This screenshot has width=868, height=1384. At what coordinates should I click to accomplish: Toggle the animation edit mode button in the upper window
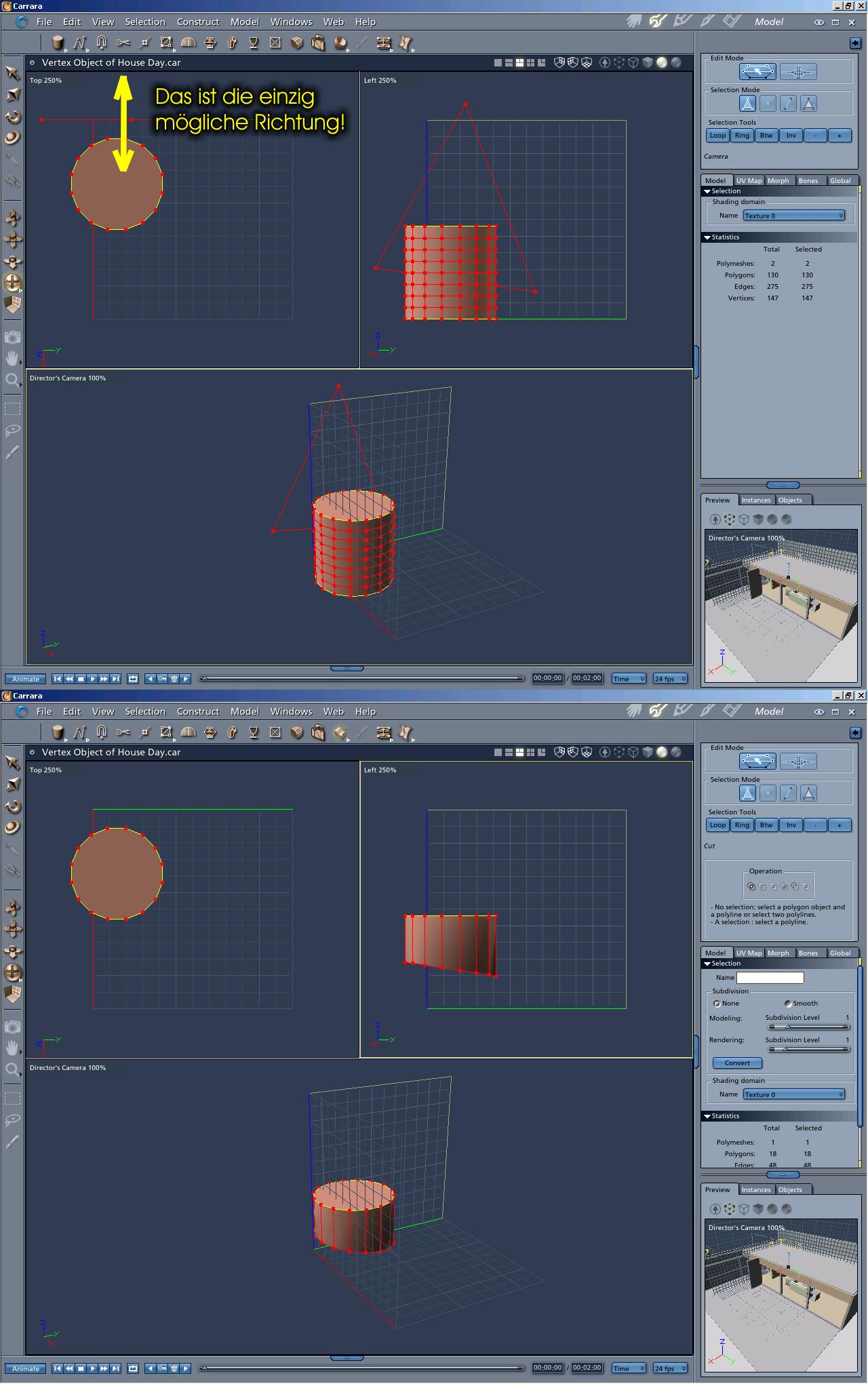(798, 71)
